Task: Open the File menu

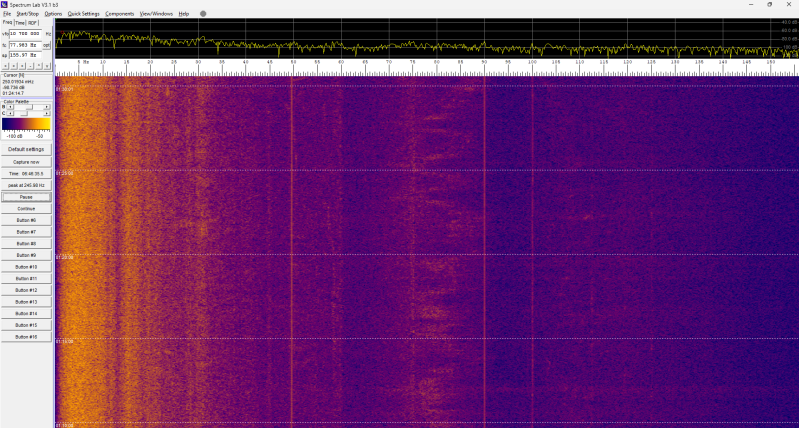Action: point(7,14)
